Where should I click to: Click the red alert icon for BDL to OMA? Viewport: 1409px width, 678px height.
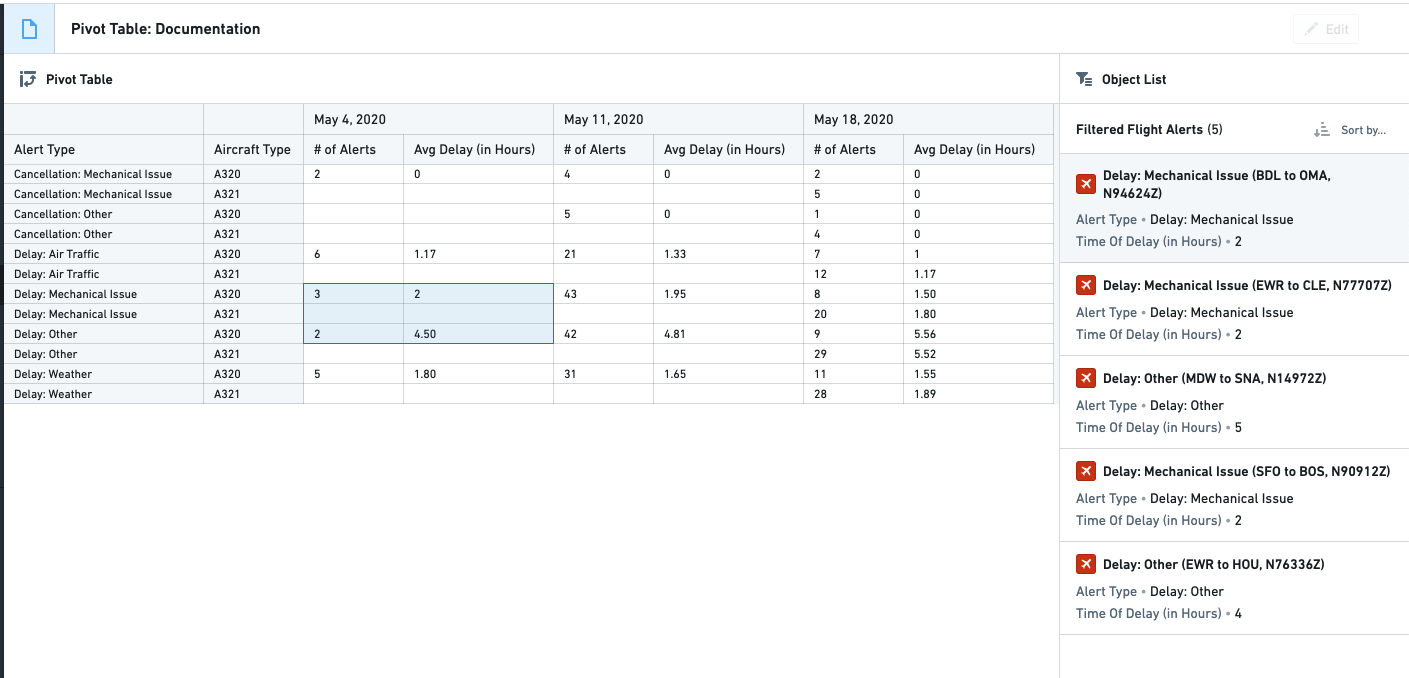pyautogui.click(x=1086, y=184)
